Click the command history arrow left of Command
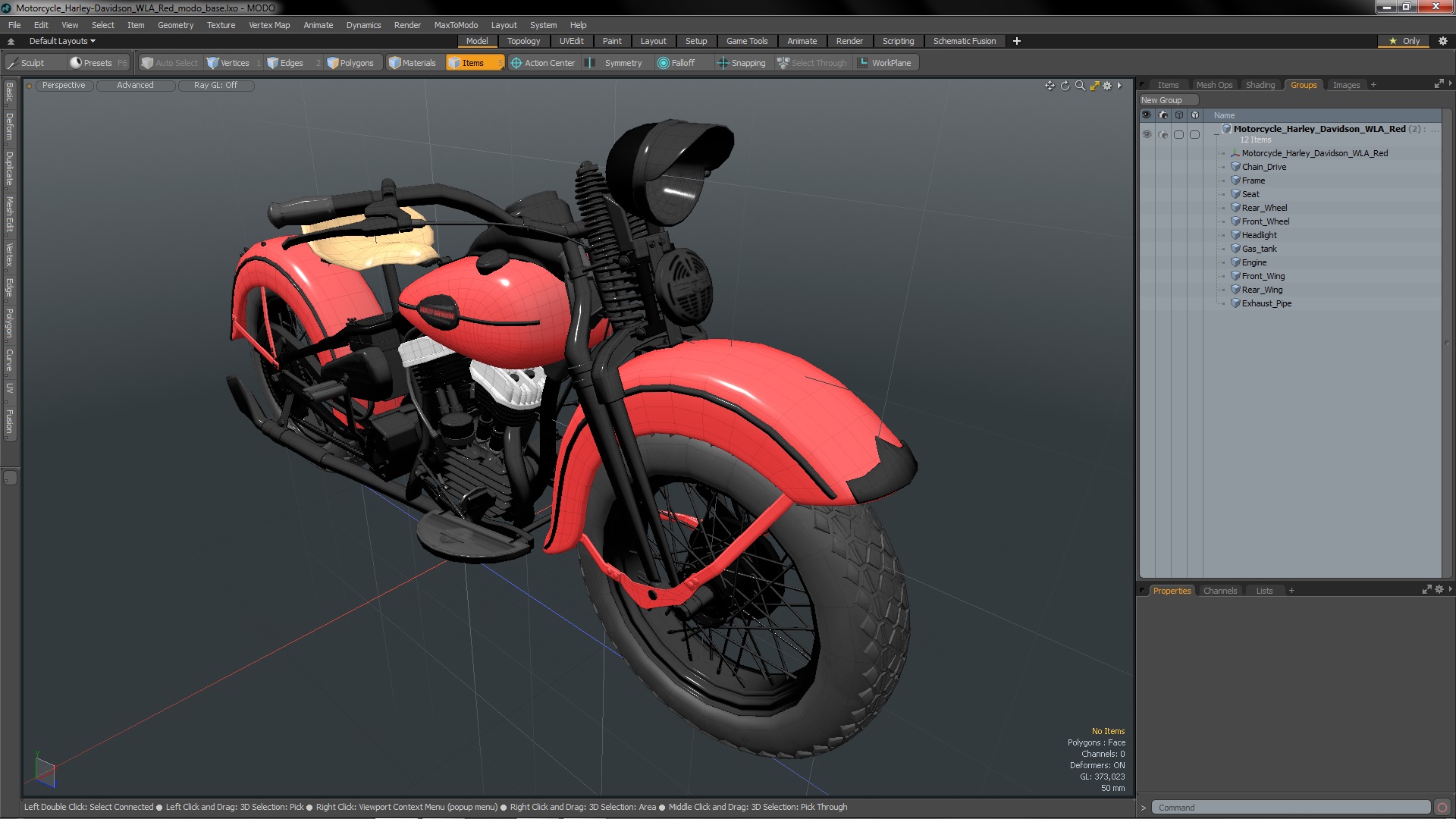Viewport: 1456px width, 819px height. (1144, 808)
